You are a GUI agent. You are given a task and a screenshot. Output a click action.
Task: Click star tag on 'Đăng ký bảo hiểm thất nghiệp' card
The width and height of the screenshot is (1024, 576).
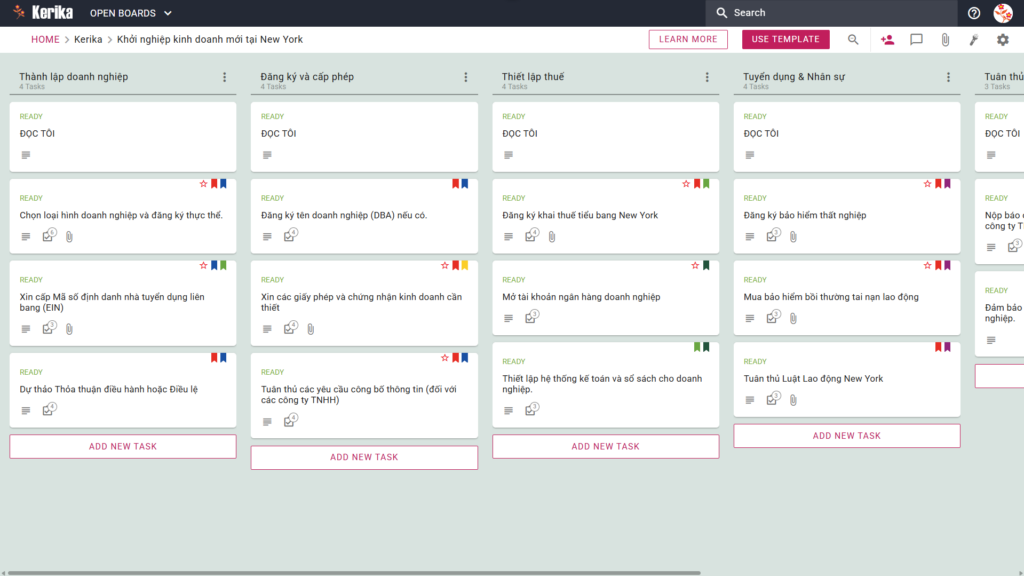pos(927,184)
